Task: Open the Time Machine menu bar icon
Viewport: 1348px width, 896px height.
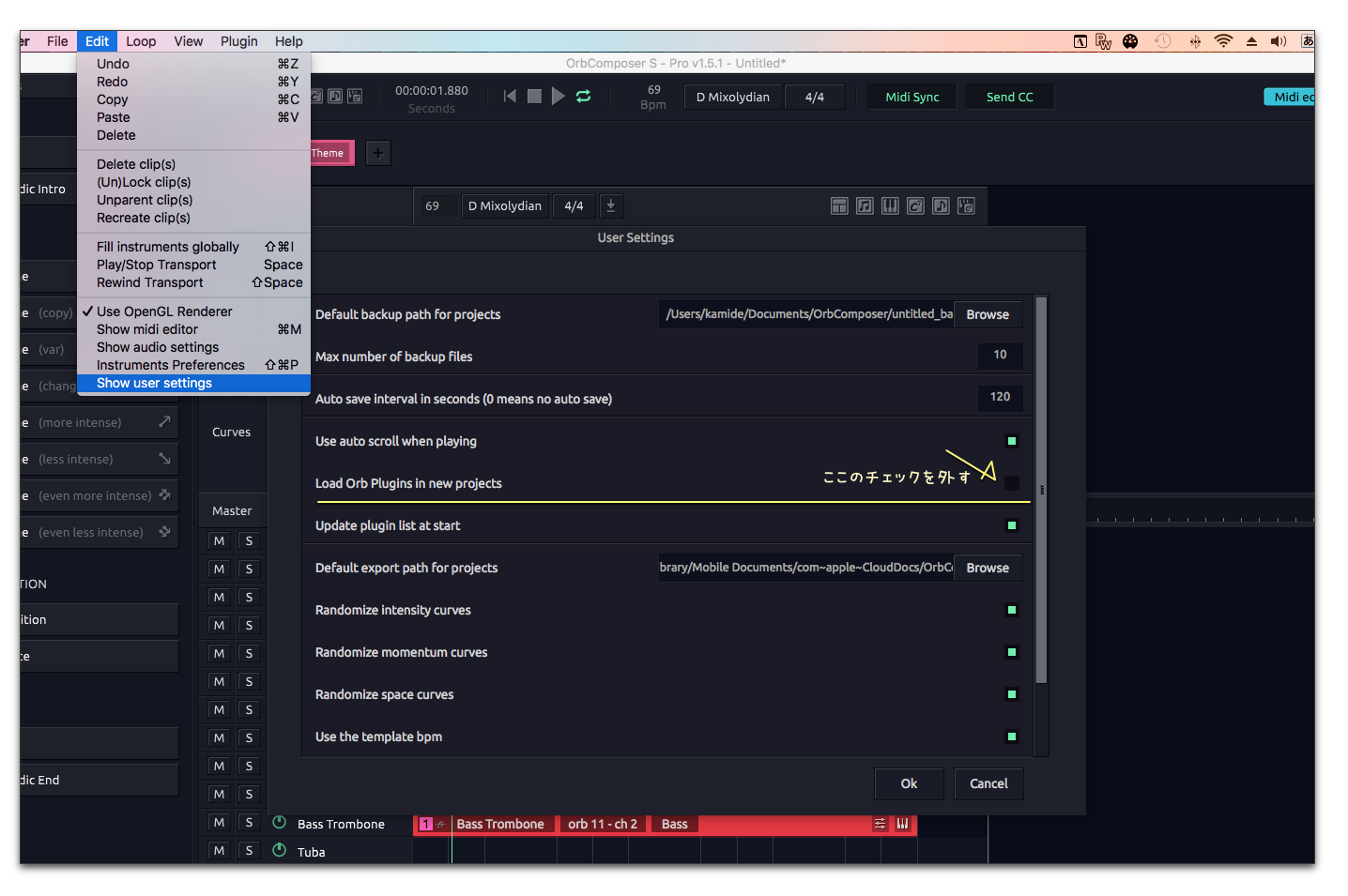Action: coord(1163,41)
